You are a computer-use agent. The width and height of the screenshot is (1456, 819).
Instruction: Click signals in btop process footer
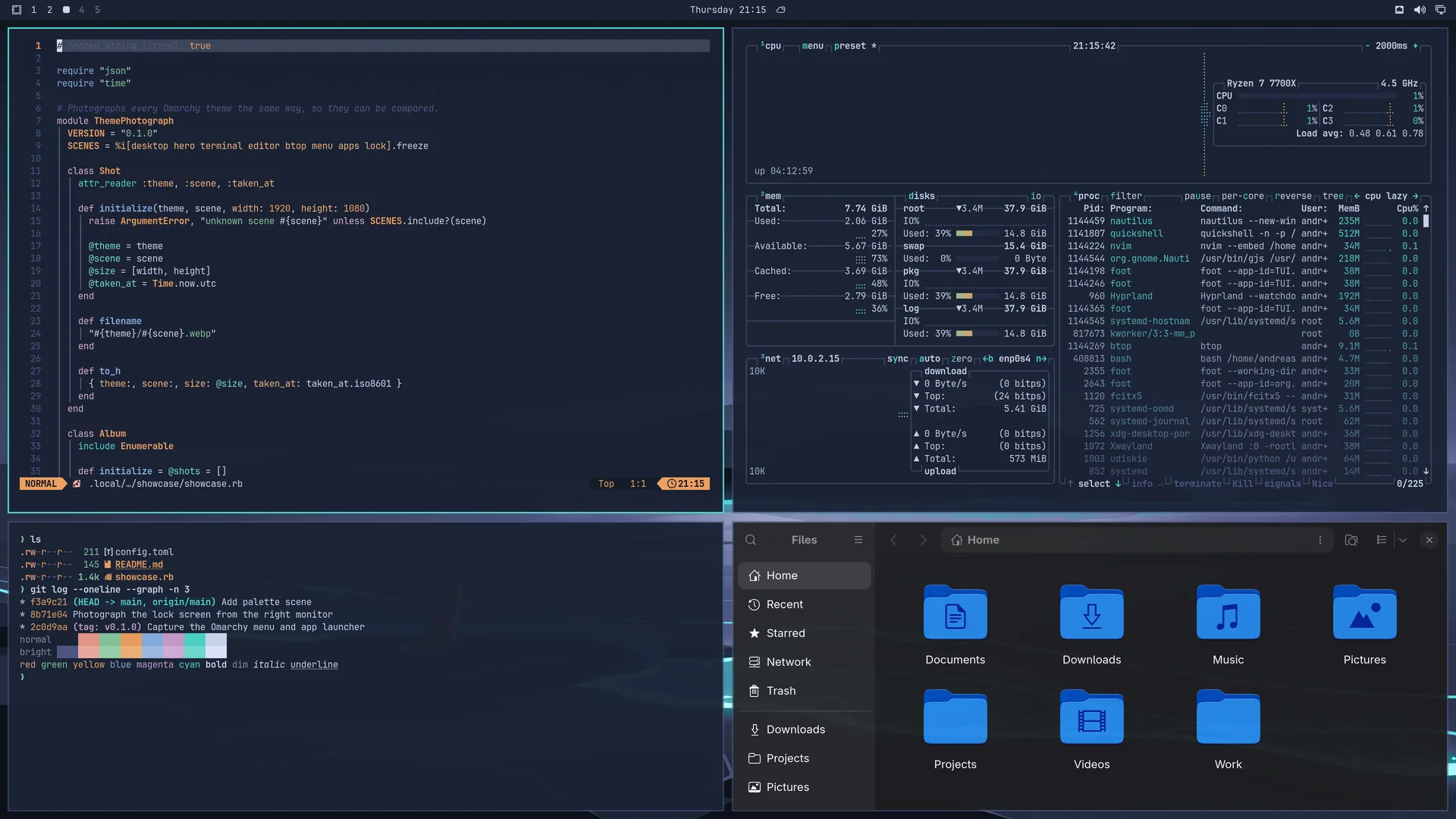[x=1282, y=484]
